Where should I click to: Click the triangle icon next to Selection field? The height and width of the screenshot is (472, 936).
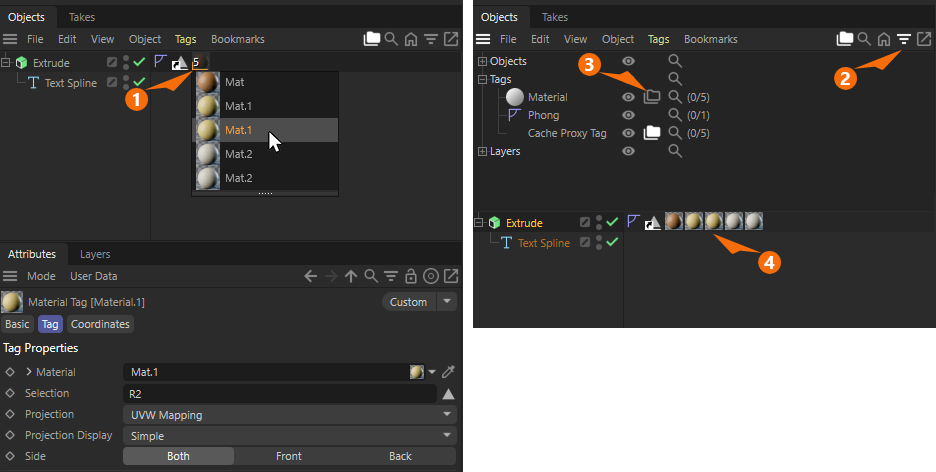pos(448,394)
